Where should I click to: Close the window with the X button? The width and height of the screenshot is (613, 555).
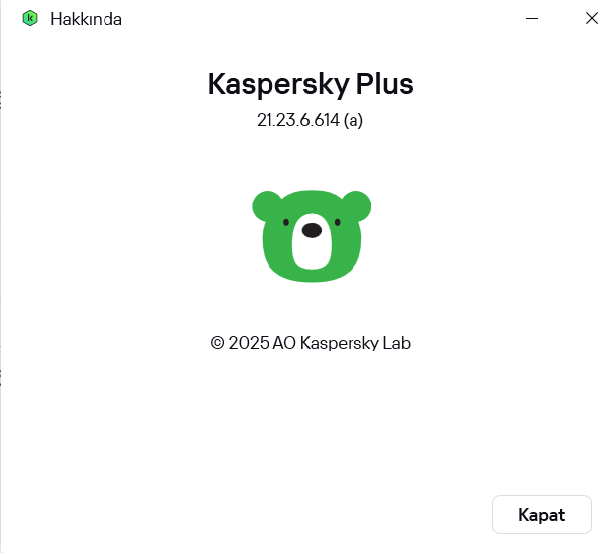pos(591,18)
